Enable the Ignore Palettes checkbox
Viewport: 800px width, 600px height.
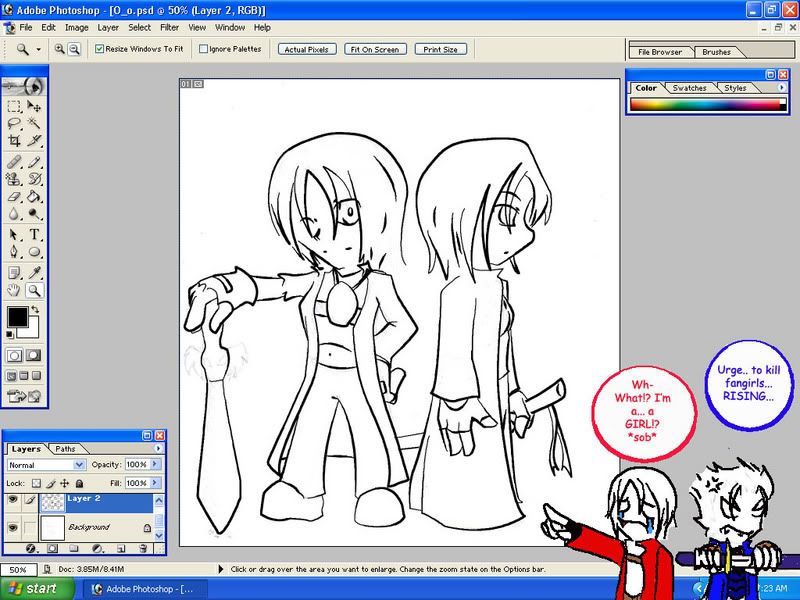click(x=204, y=48)
